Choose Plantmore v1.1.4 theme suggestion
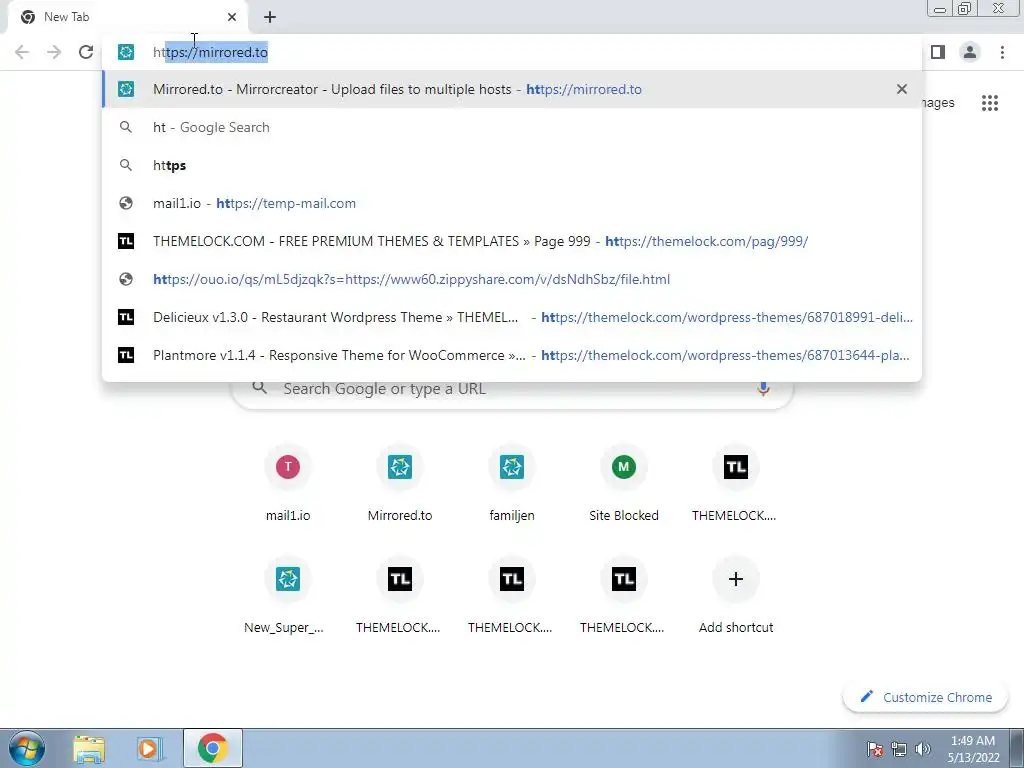1024x768 pixels. [x=512, y=355]
